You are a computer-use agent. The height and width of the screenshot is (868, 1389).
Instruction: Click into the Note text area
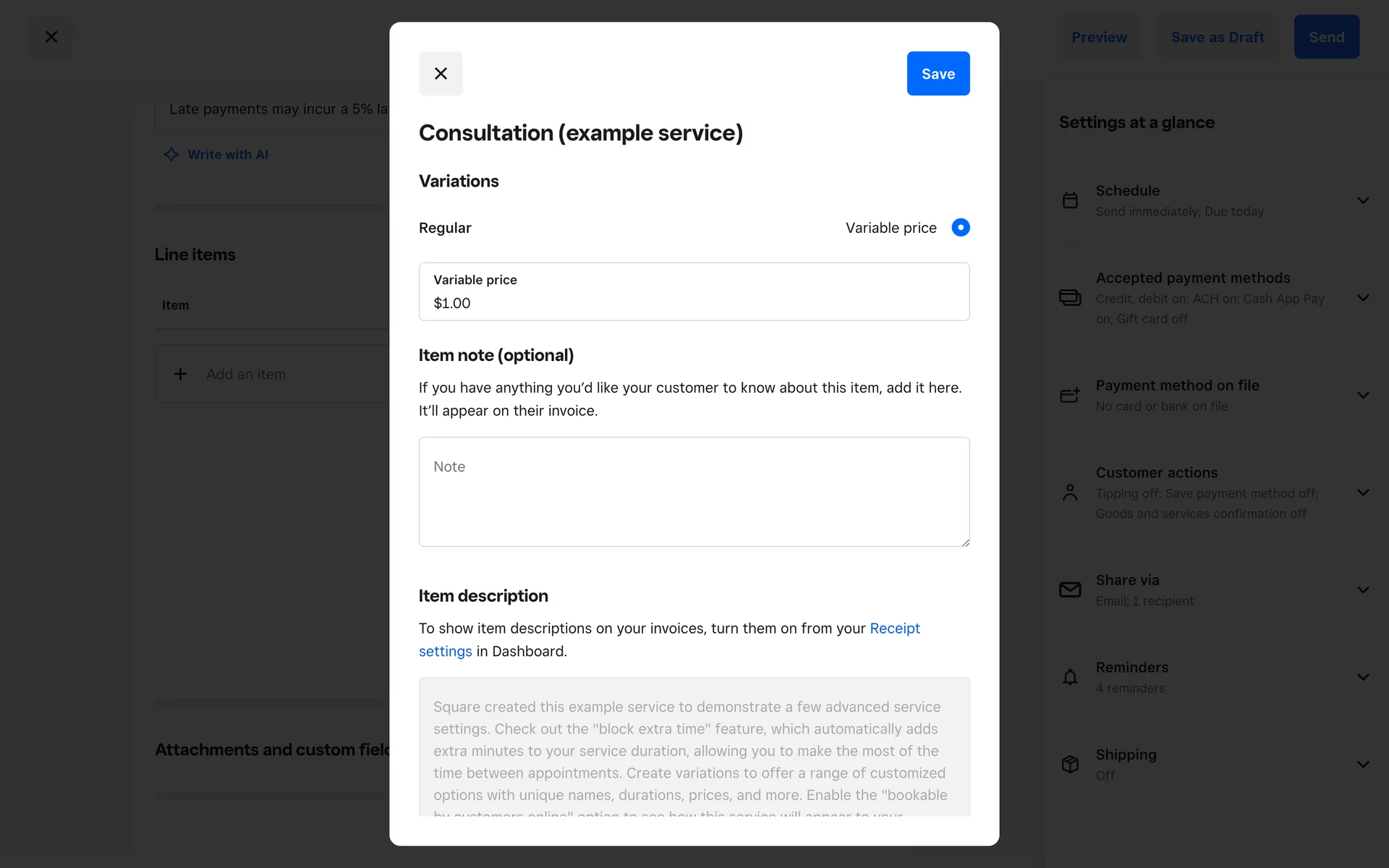pyautogui.click(x=693, y=492)
